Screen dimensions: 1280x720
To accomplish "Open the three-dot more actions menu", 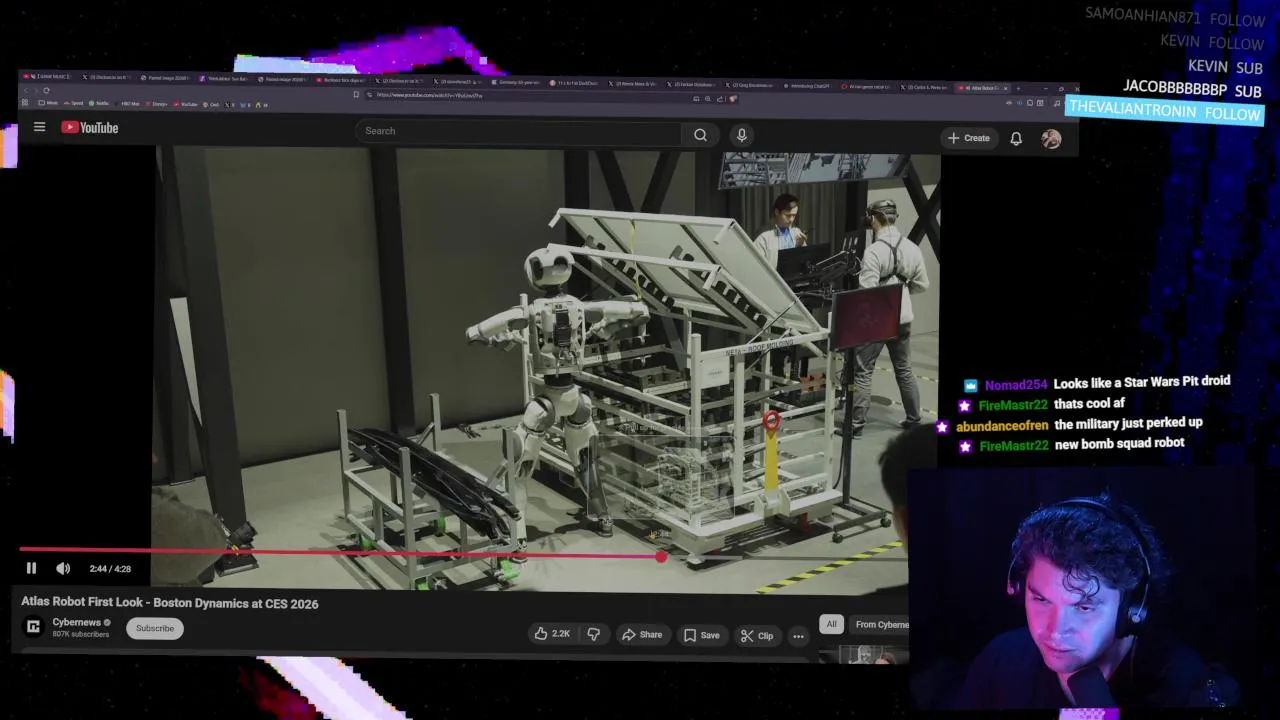I will (x=798, y=636).
